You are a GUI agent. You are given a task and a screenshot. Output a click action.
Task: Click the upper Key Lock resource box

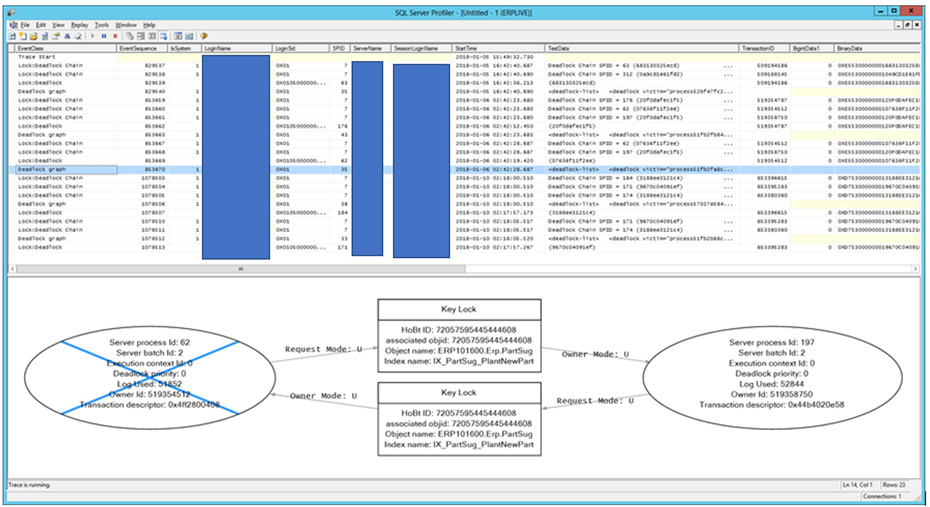click(x=459, y=336)
